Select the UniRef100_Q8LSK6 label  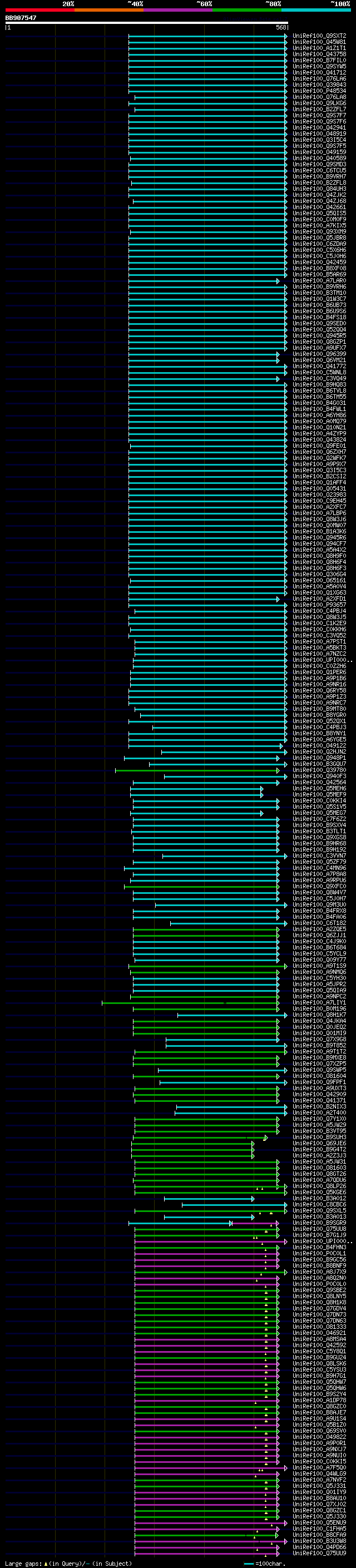coord(319,1363)
